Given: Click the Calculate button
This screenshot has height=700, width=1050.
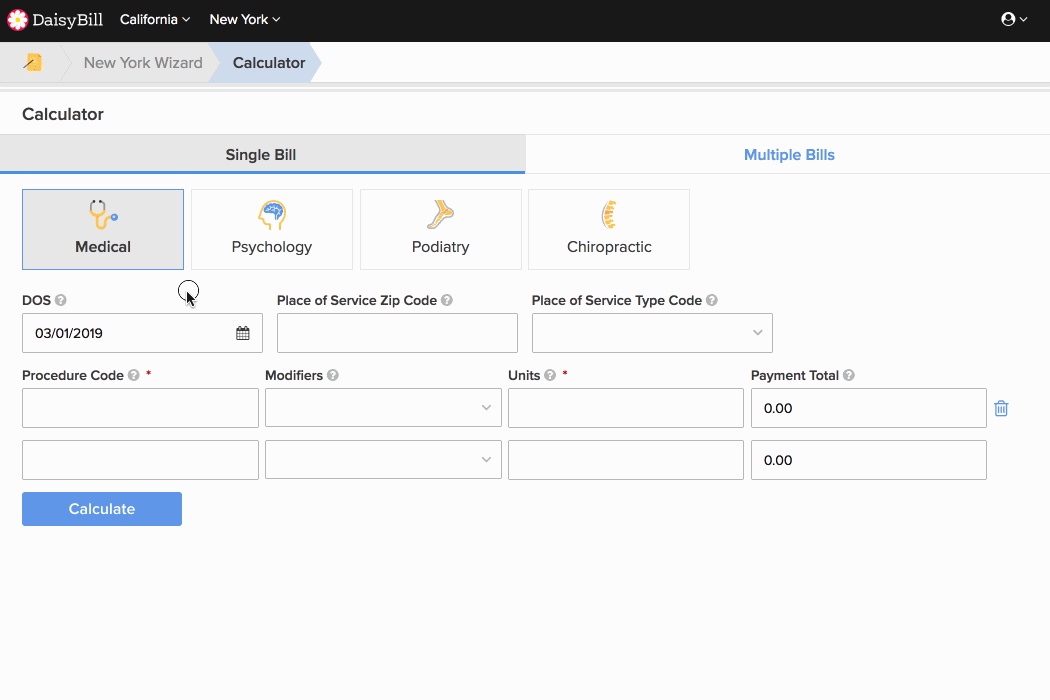Looking at the screenshot, I should 102,509.
